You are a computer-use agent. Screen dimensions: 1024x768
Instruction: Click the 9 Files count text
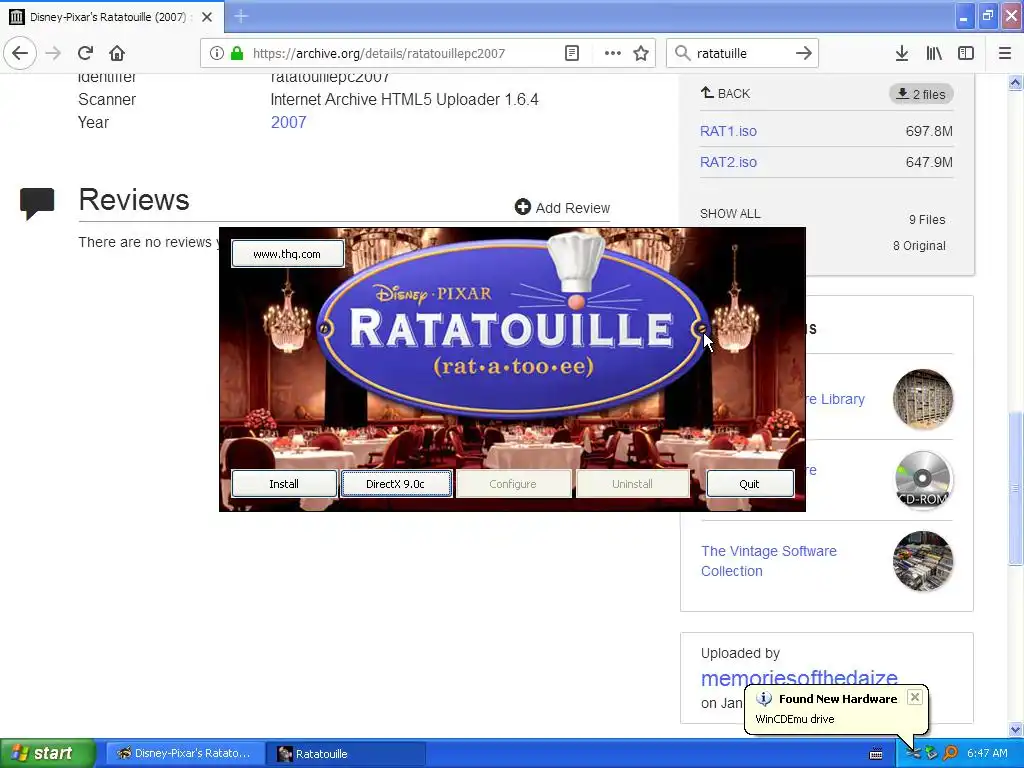coord(927,219)
